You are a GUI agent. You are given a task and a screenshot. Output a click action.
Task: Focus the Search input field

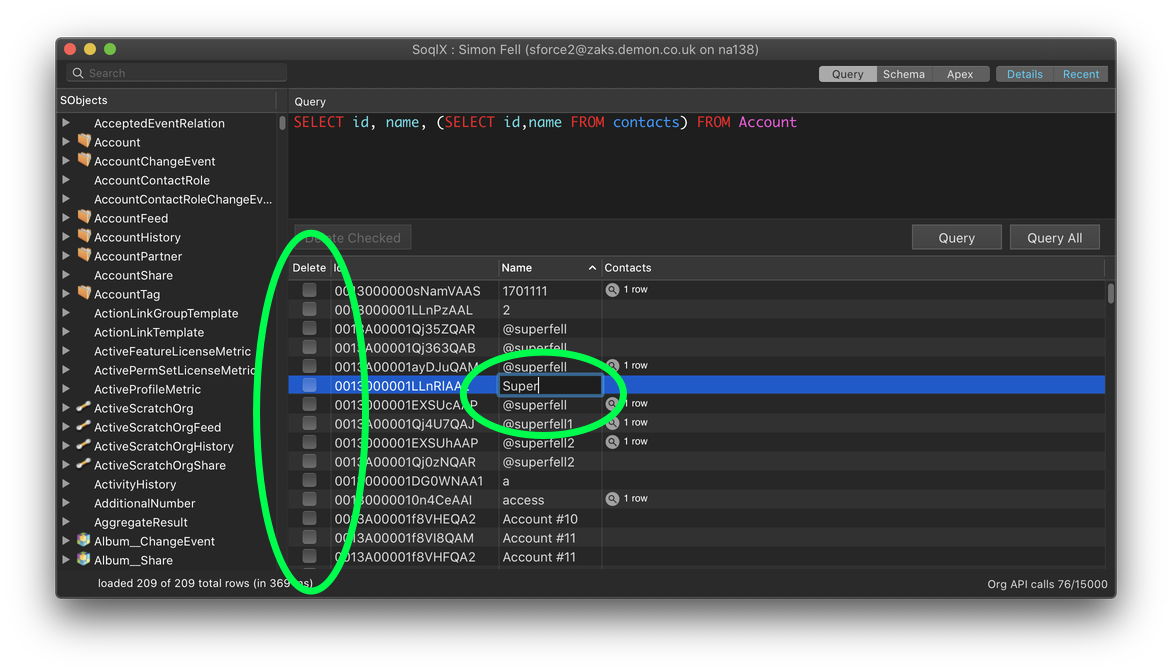(x=176, y=73)
